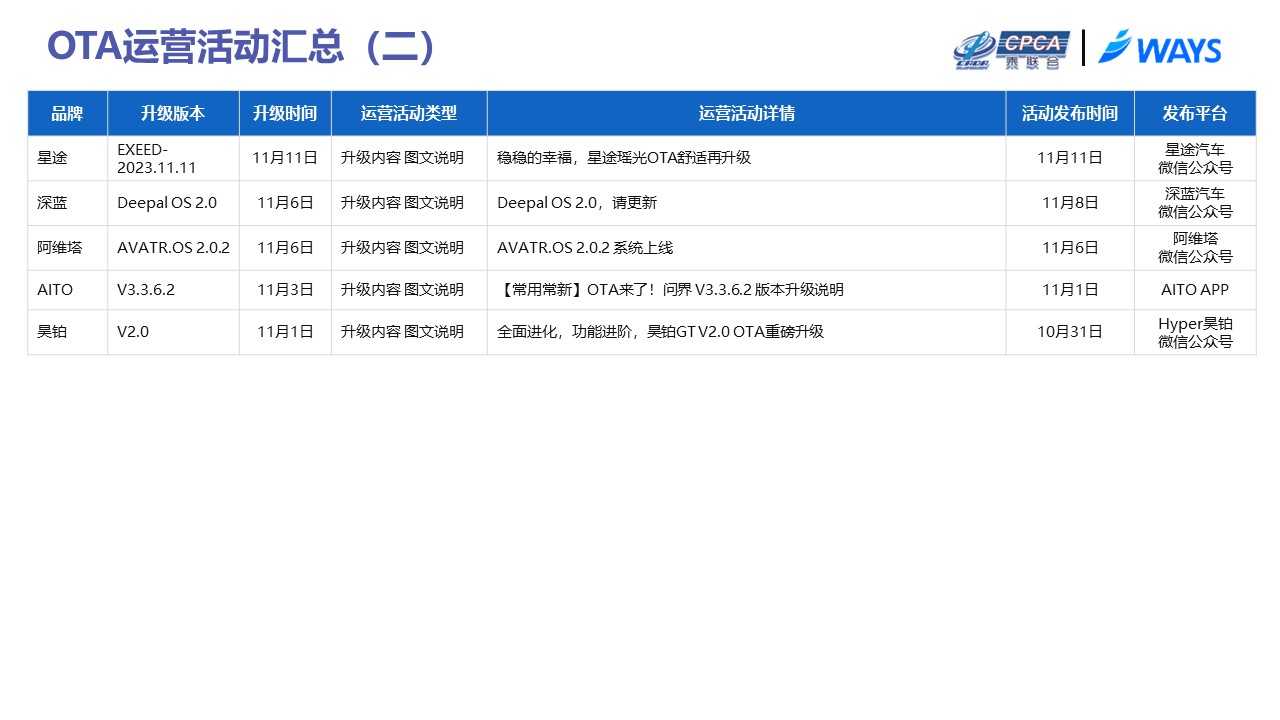Select the detail text AVATR.OS 2.0.2 系统上线
Viewport: 1280px width, 720px height.
[585, 247]
